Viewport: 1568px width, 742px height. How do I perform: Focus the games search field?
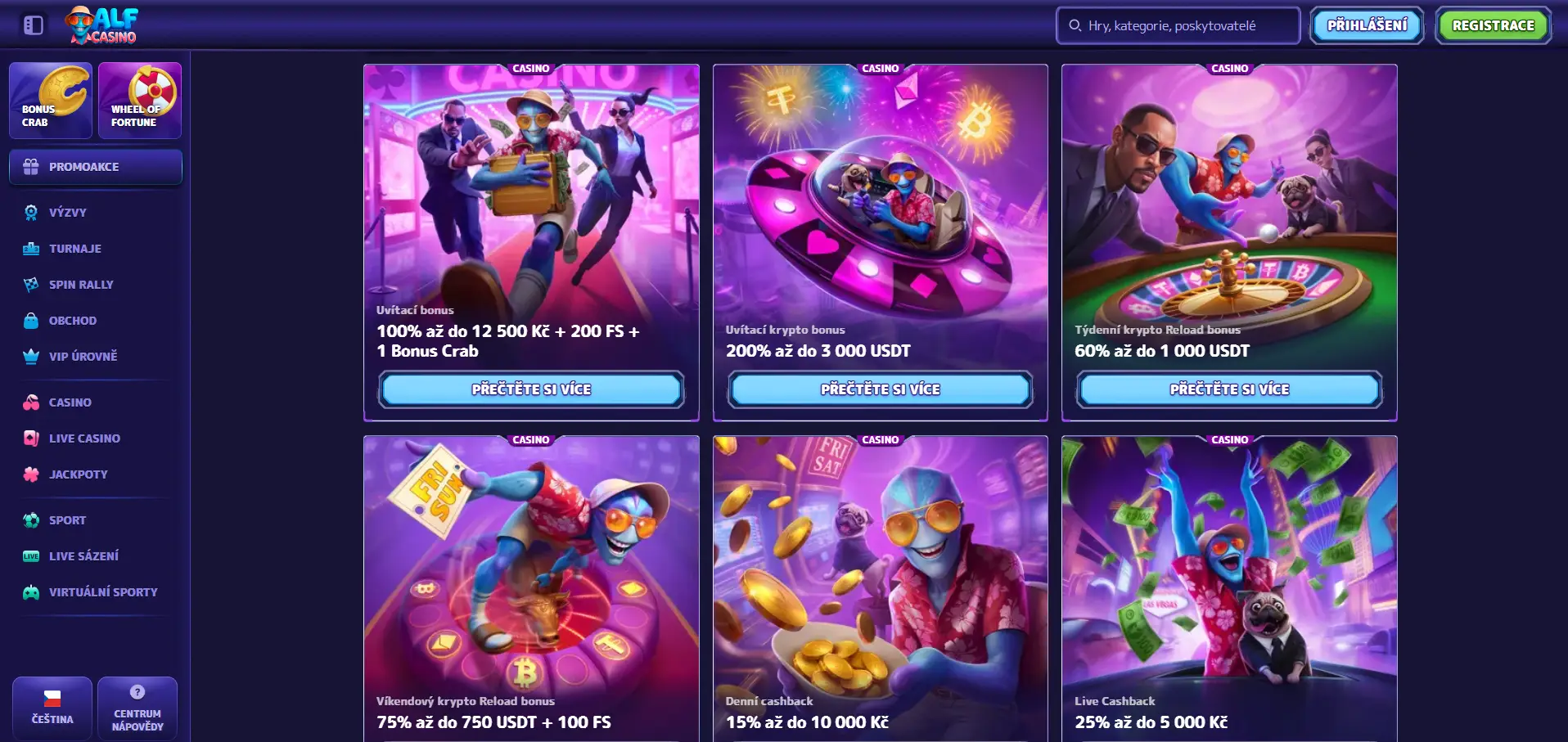(1178, 25)
